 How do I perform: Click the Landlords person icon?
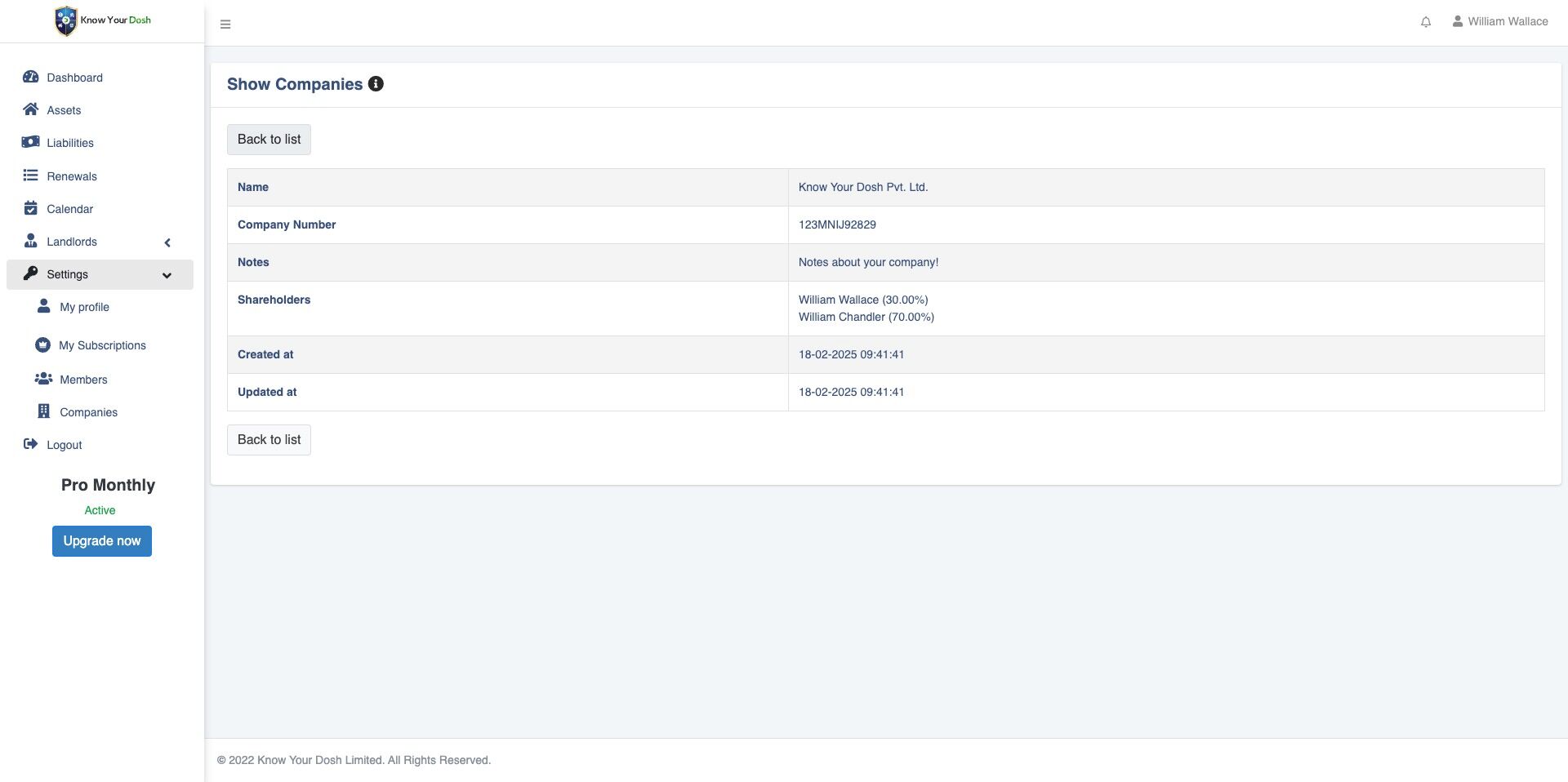point(31,241)
